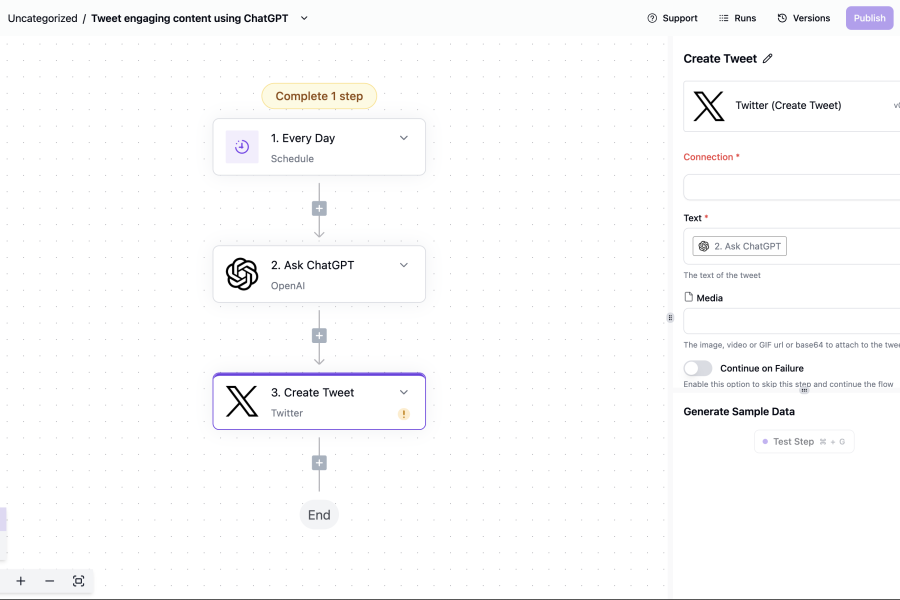The height and width of the screenshot is (600, 900).
Task: Add a step after Ask ChatGPT with plus icon
Action: [x=319, y=336]
